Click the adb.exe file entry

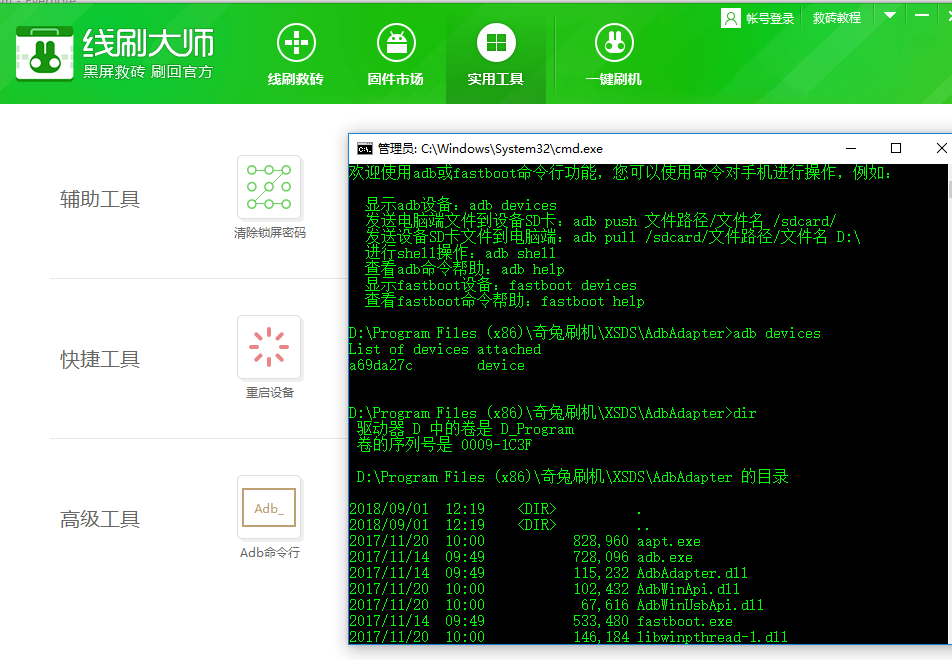pos(664,557)
